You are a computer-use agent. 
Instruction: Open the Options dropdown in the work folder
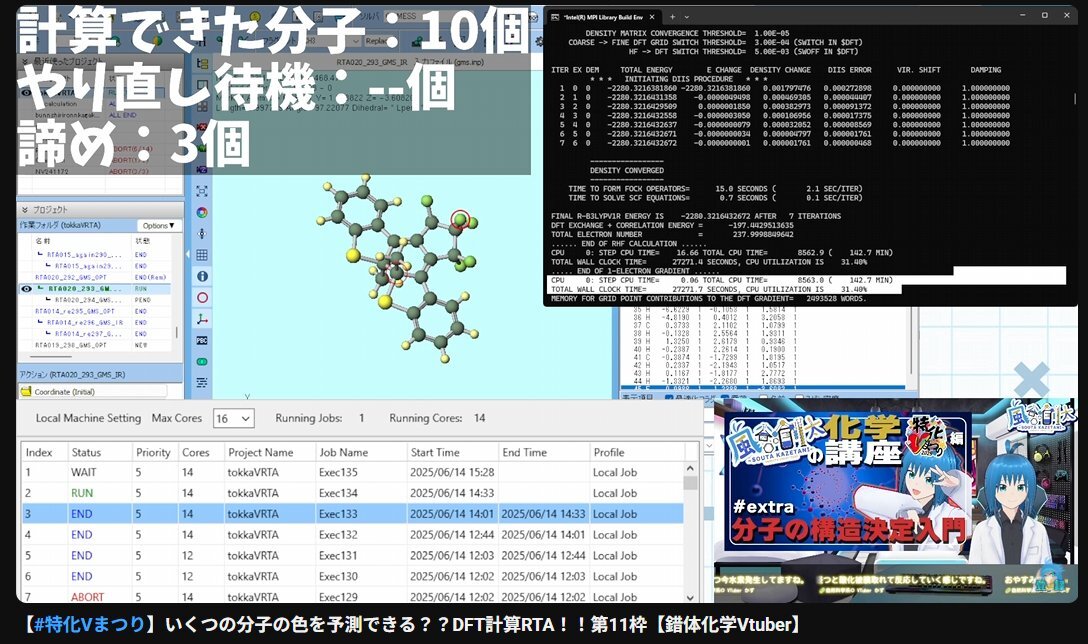pyautogui.click(x=158, y=226)
